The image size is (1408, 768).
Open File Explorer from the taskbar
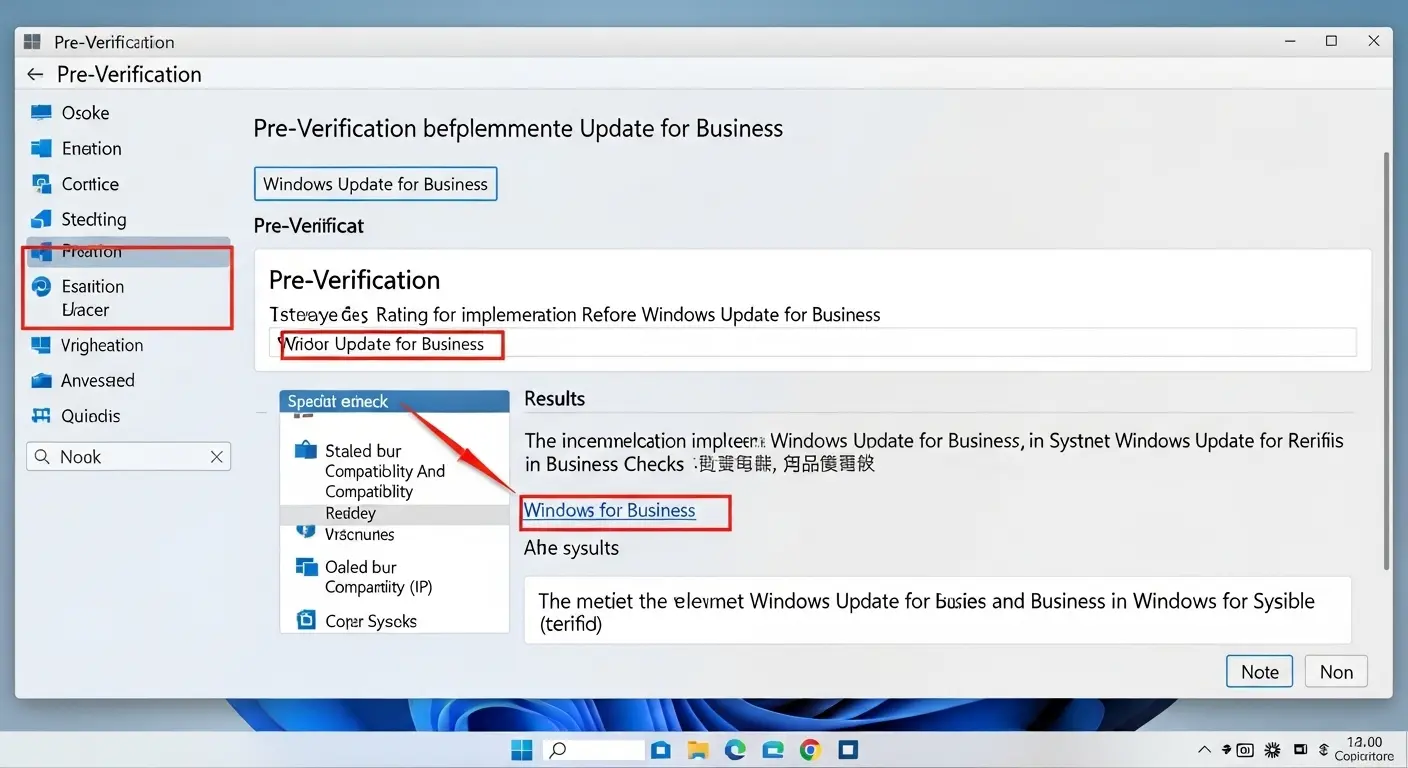click(698, 750)
